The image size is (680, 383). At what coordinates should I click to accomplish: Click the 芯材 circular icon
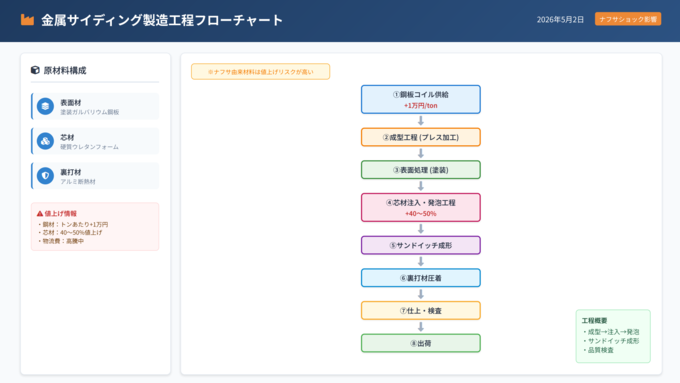click(x=45, y=141)
